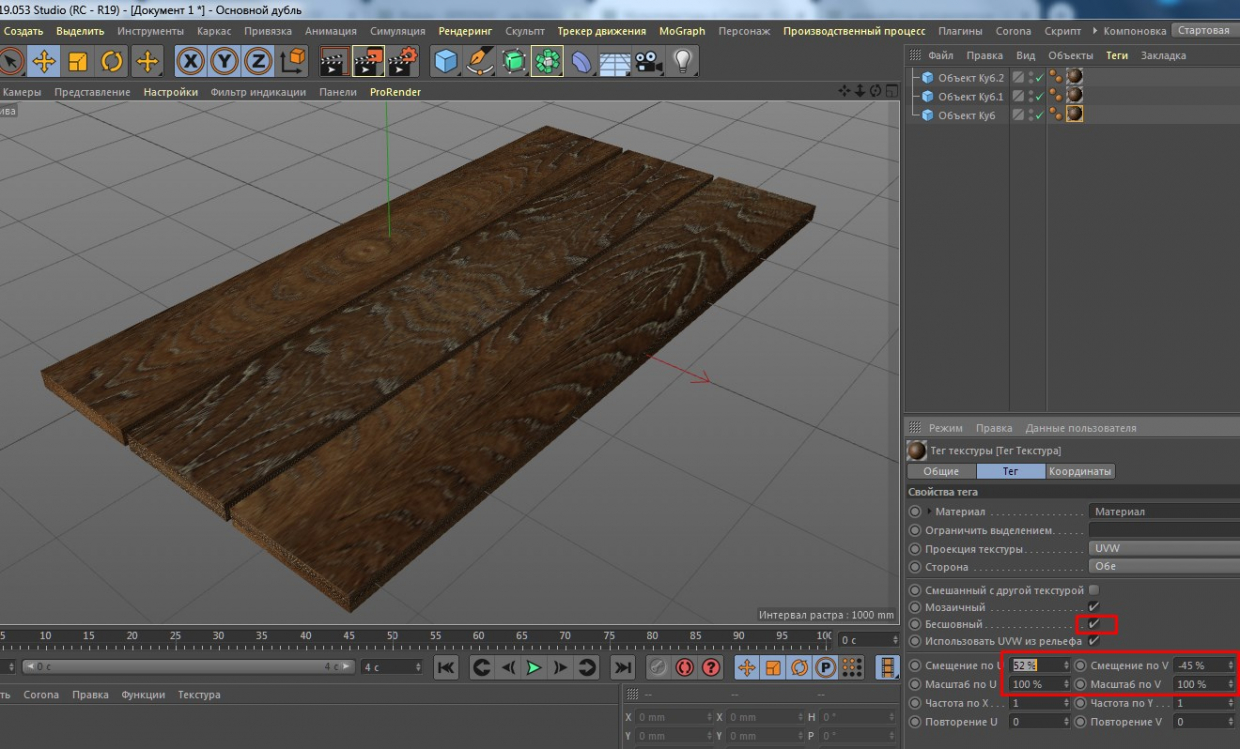
Task: Click stepper arrows of Масштаб по U
Action: pyautogui.click(x=1066, y=684)
